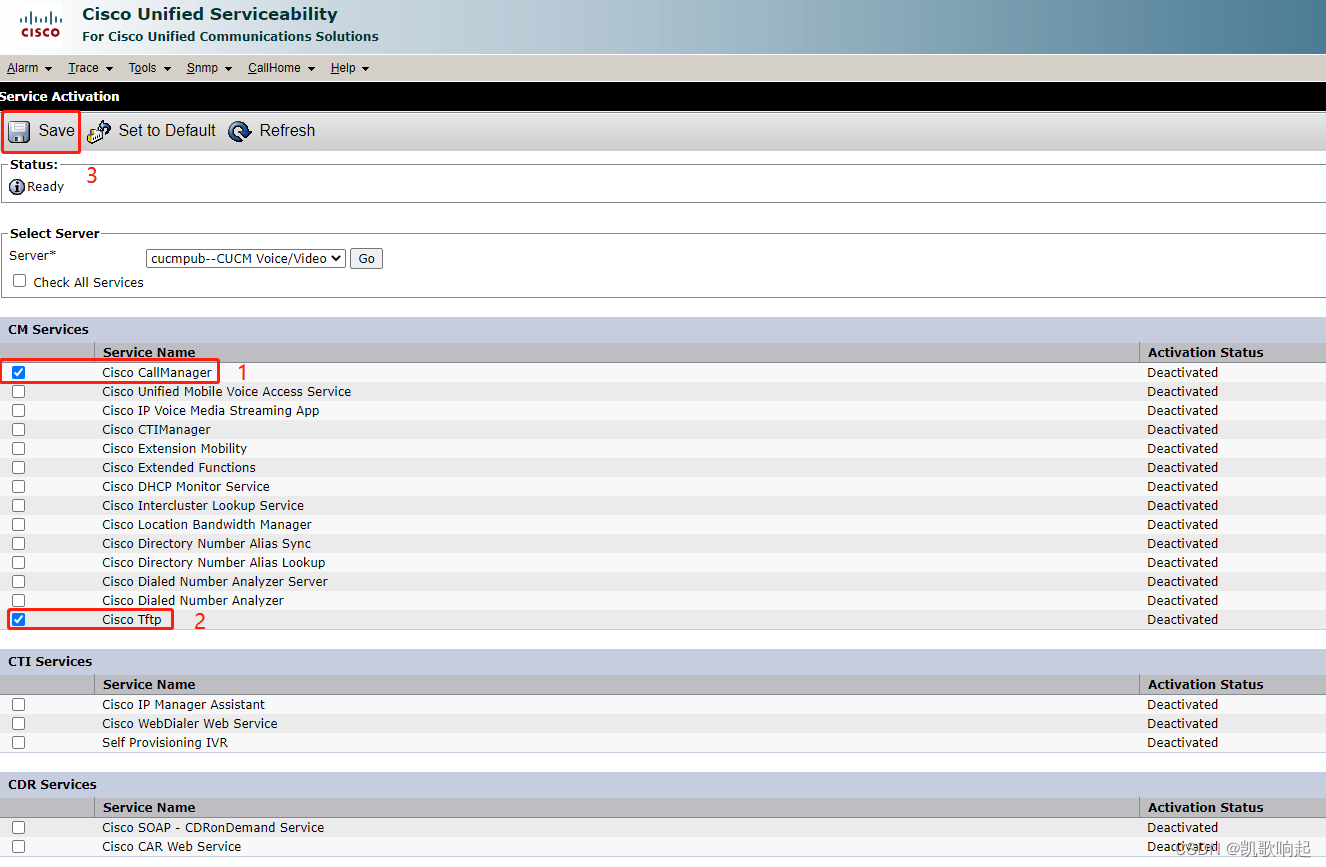
Task: Click the Save disk icon
Action: pyautogui.click(x=19, y=131)
